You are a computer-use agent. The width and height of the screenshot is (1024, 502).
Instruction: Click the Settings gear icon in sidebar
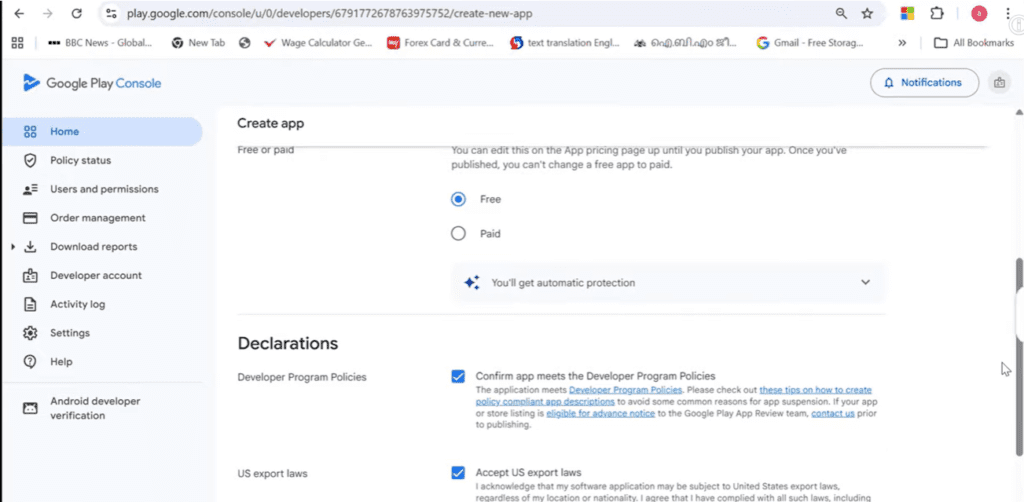click(30, 333)
